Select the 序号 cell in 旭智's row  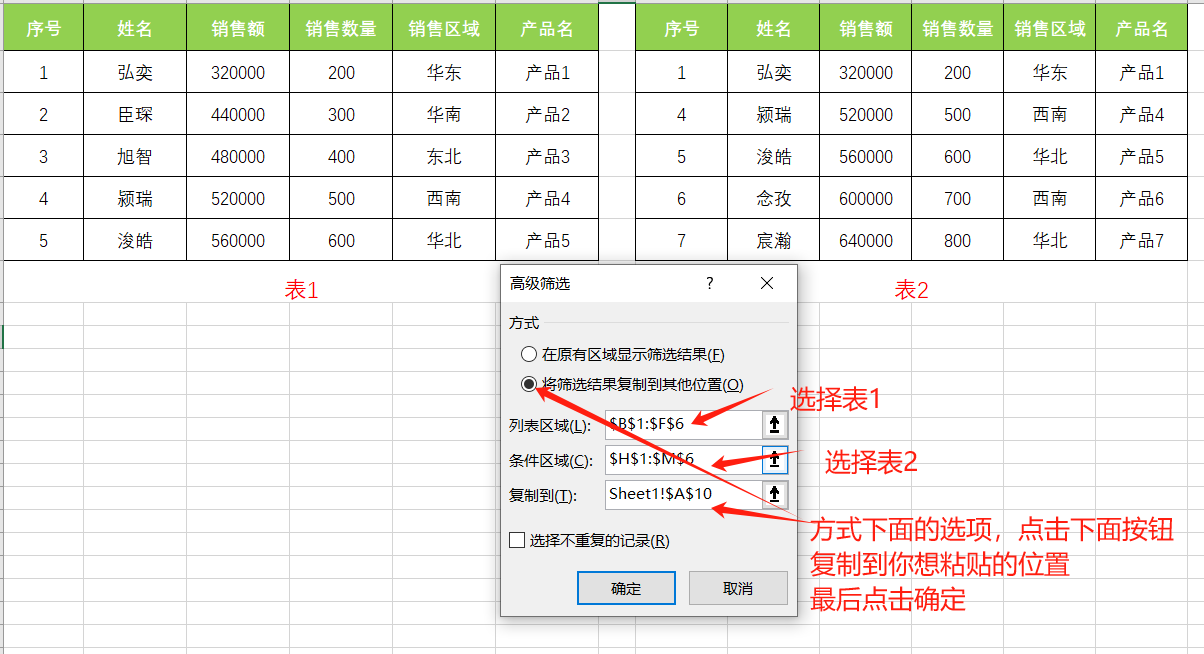click(x=43, y=157)
